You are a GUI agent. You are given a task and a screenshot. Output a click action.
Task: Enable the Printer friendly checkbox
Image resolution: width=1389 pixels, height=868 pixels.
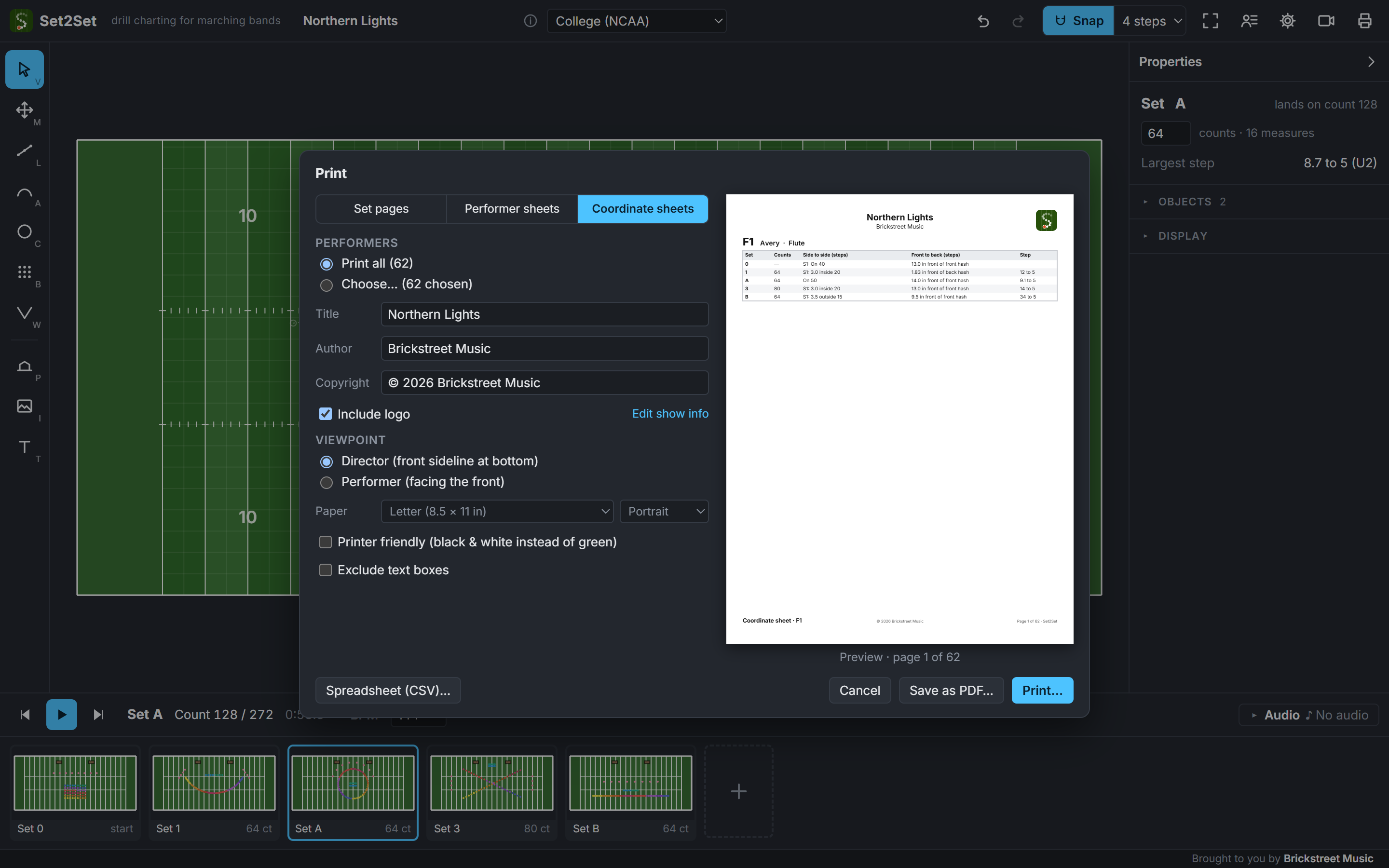coord(326,542)
